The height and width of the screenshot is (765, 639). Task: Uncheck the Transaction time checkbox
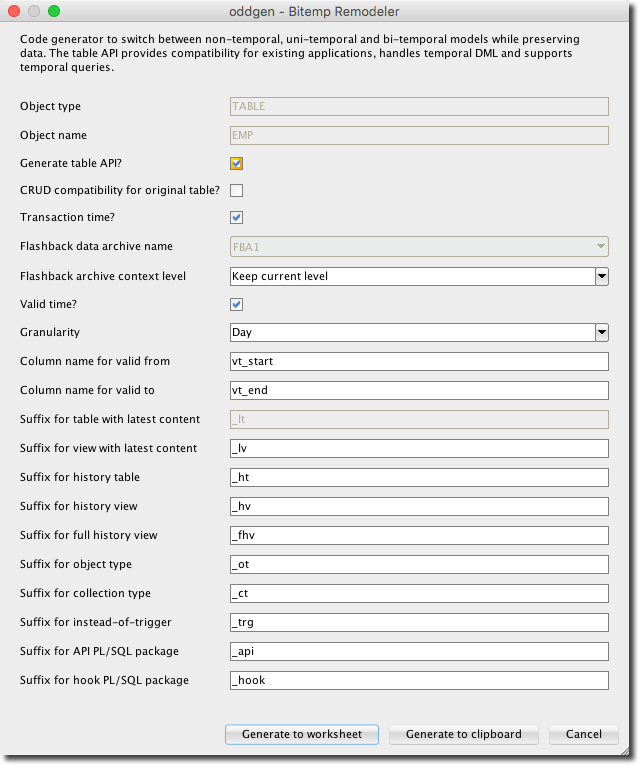[x=237, y=217]
